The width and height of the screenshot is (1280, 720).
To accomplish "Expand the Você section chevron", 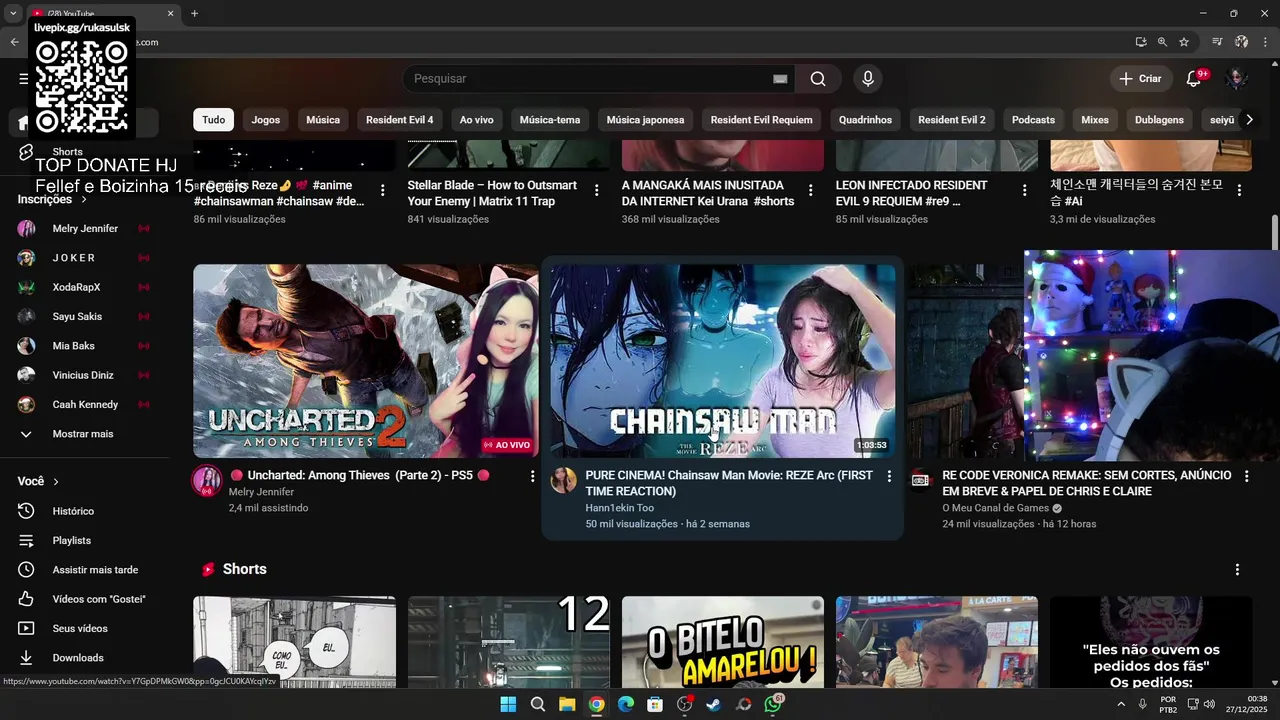I will coord(56,482).
